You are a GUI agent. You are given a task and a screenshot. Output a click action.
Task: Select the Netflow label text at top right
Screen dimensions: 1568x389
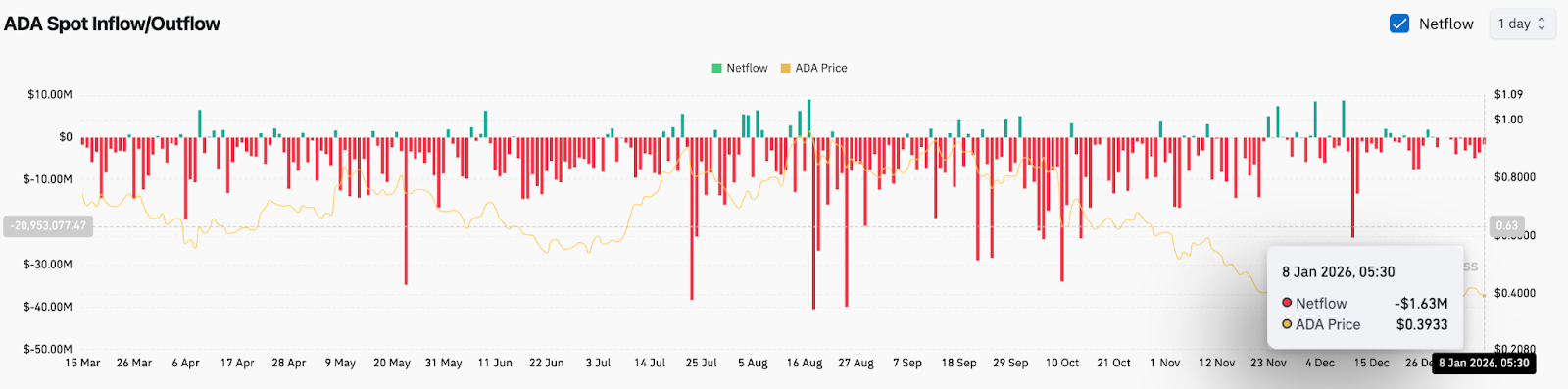tap(1445, 24)
